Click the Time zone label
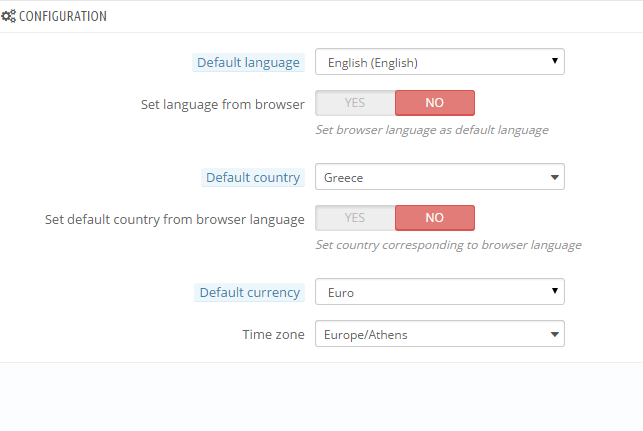 point(273,334)
